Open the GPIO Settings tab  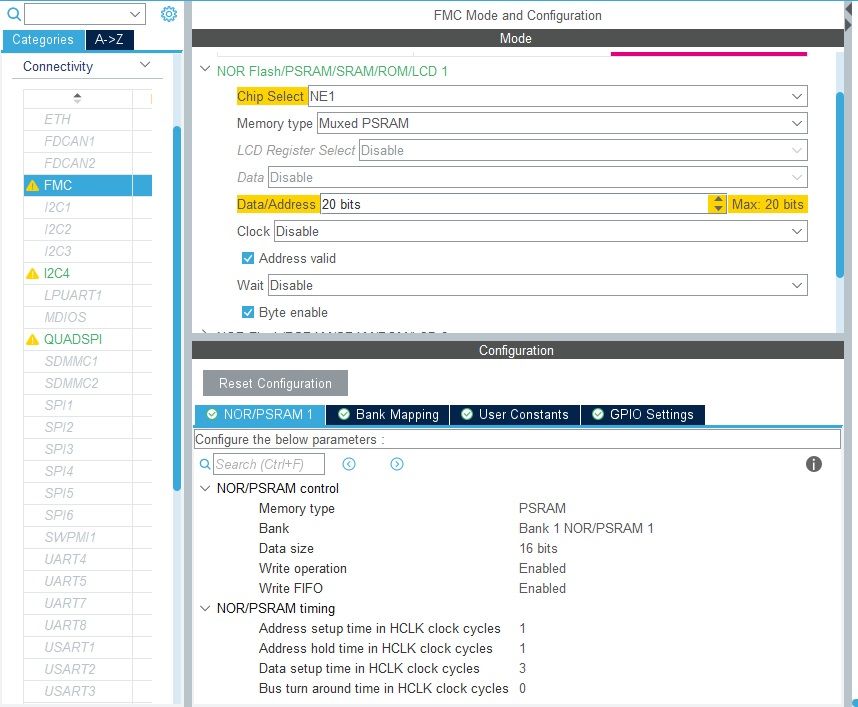(642, 414)
